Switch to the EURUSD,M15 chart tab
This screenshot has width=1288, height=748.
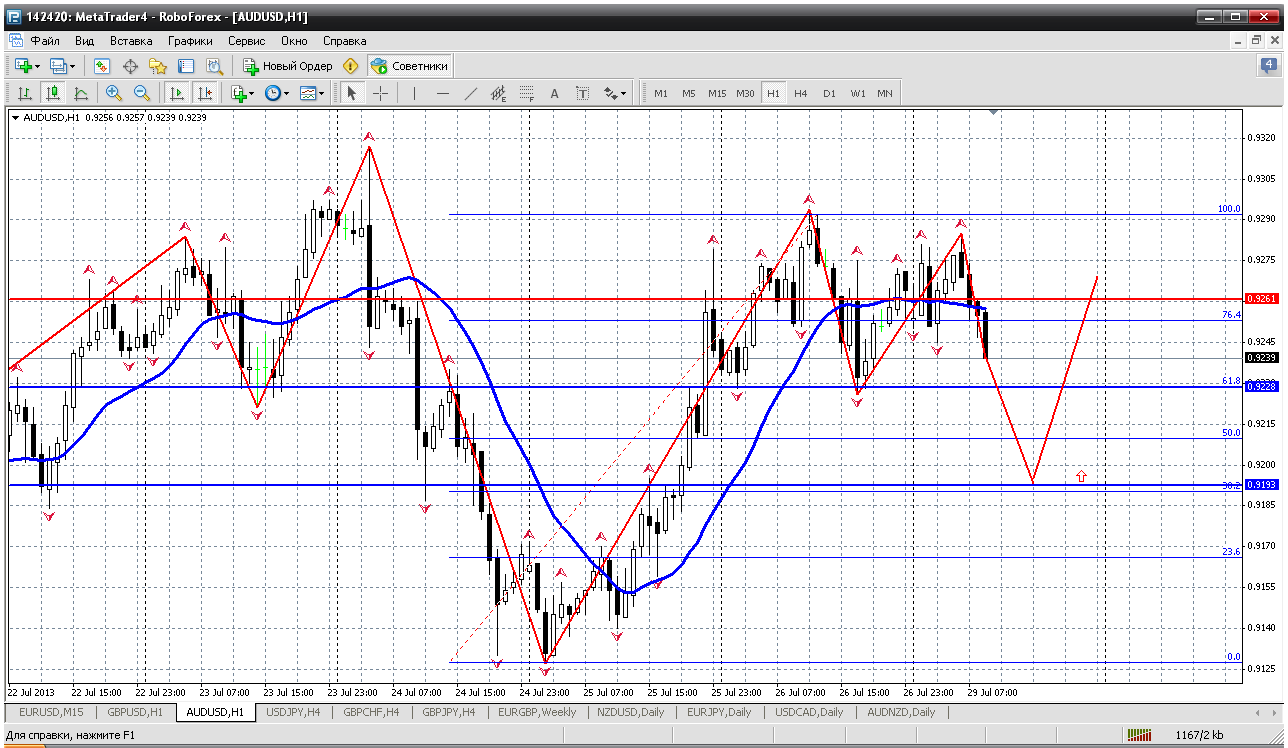[x=51, y=712]
